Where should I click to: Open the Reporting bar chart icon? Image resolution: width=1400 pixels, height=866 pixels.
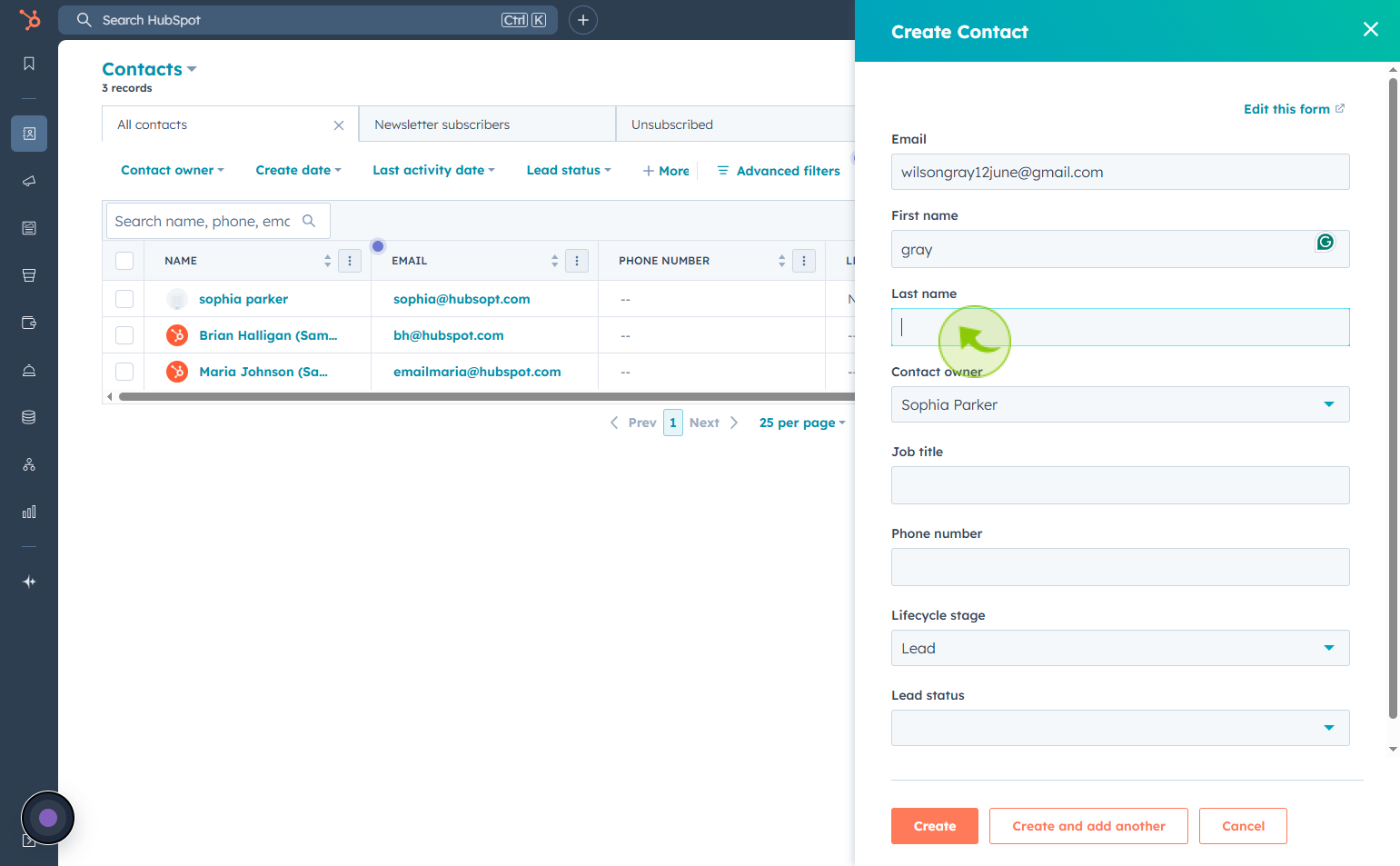click(29, 512)
